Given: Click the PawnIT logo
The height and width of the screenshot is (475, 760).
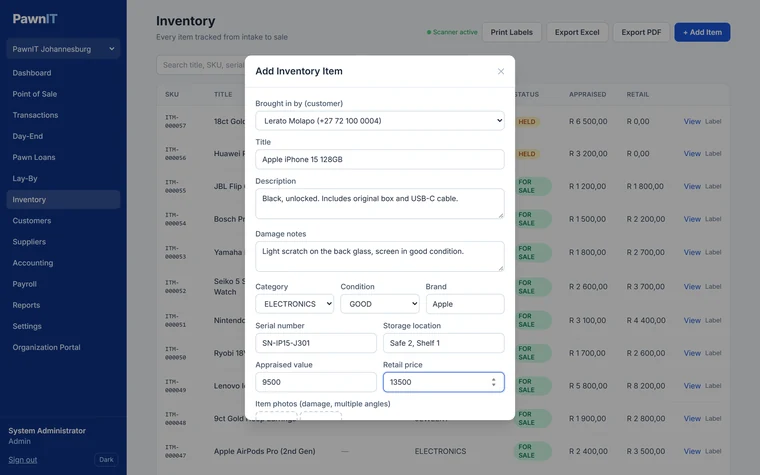Looking at the screenshot, I should (35, 19).
